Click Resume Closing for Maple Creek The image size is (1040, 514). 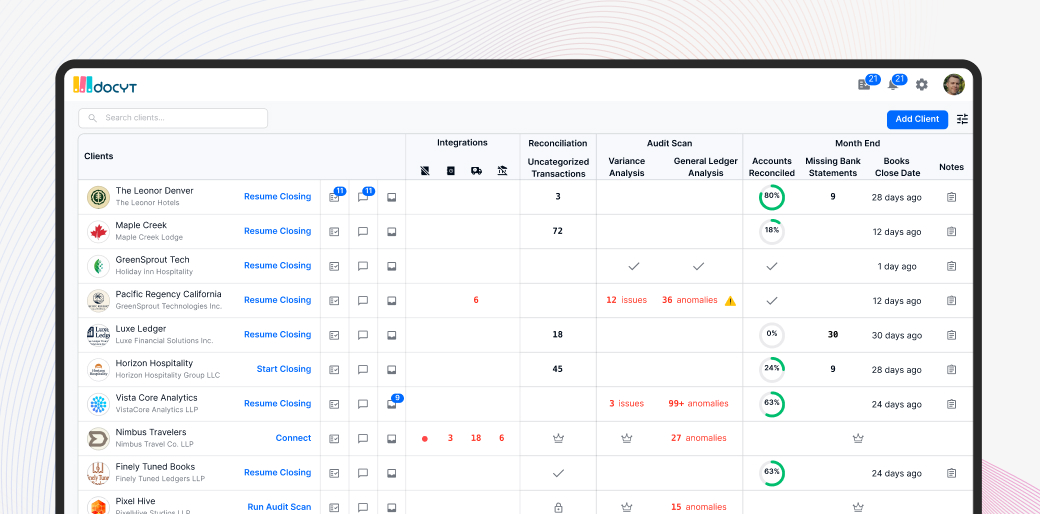[277, 231]
